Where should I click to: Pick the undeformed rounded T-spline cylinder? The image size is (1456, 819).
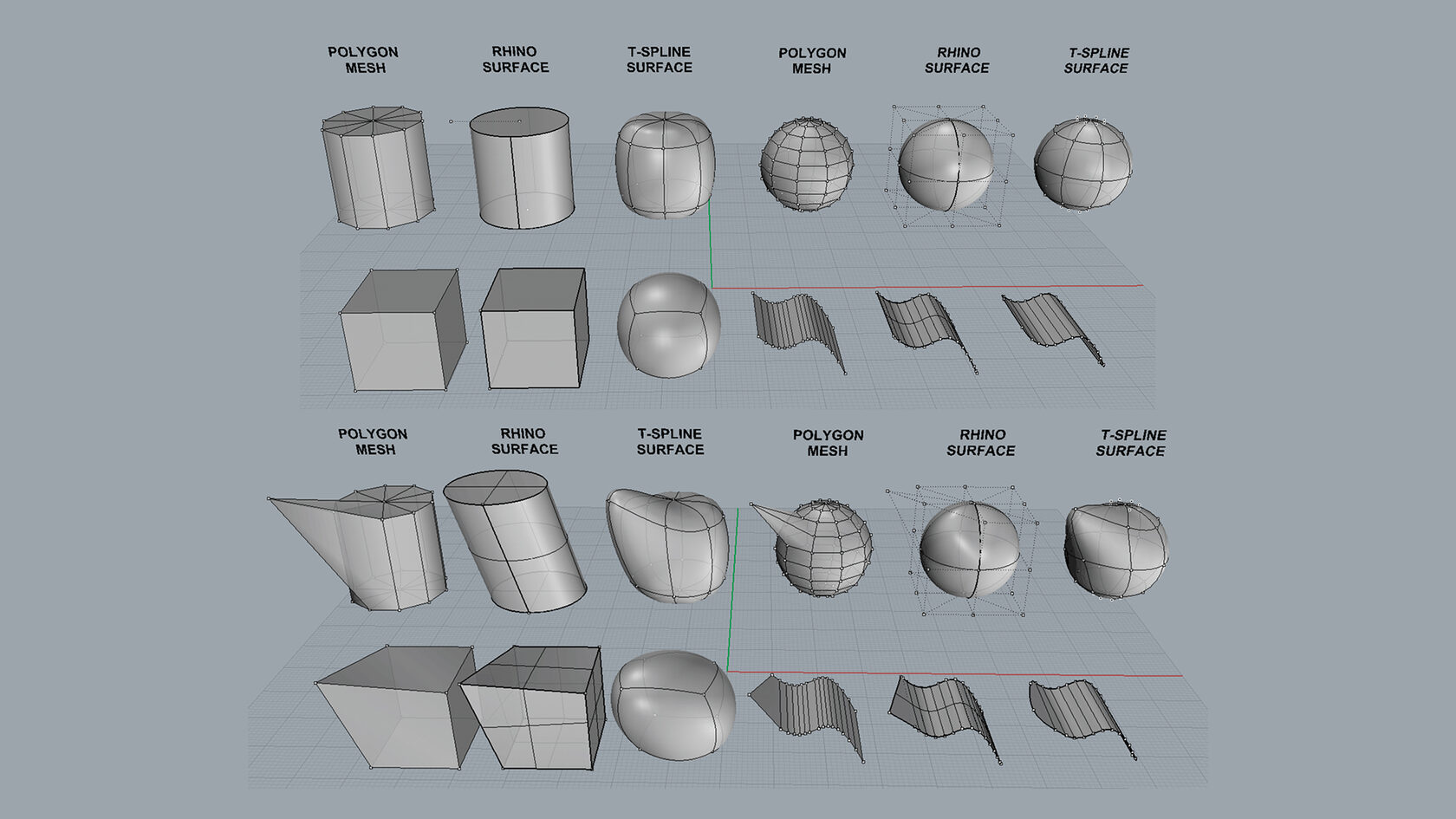point(665,164)
